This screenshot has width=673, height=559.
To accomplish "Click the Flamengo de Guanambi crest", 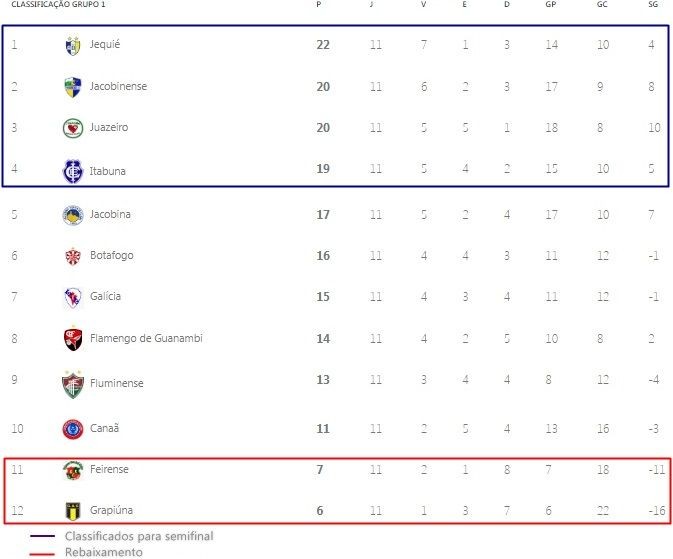I will coord(73,339).
